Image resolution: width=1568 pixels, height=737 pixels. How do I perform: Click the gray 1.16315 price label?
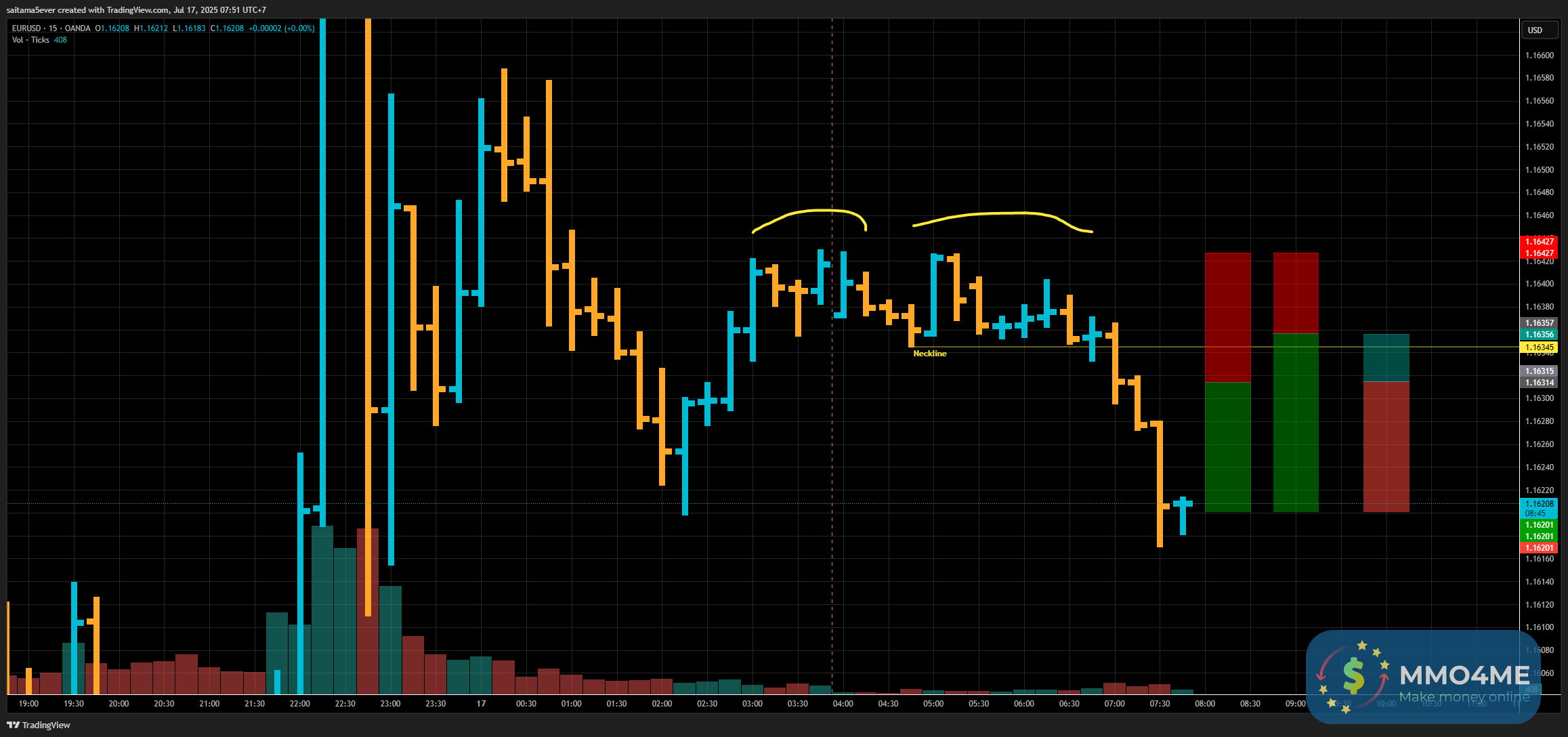1539,371
